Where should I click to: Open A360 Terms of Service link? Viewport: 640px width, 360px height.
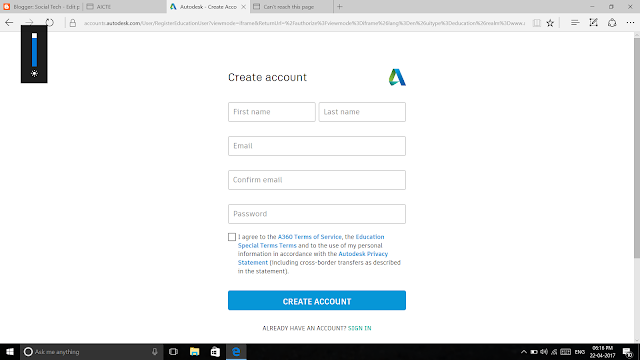click(x=309, y=237)
